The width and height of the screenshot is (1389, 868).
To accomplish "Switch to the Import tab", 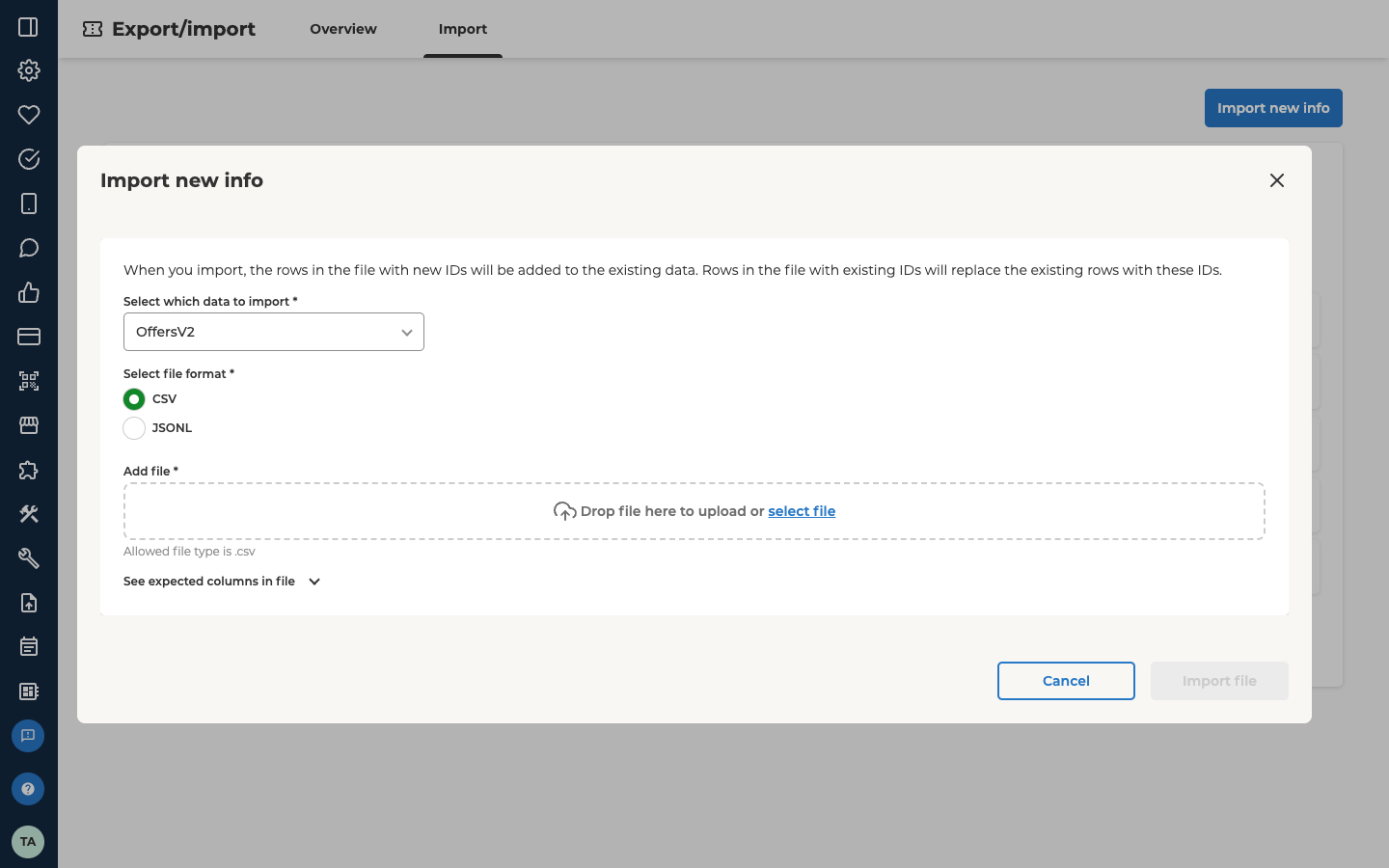I will 463,29.
